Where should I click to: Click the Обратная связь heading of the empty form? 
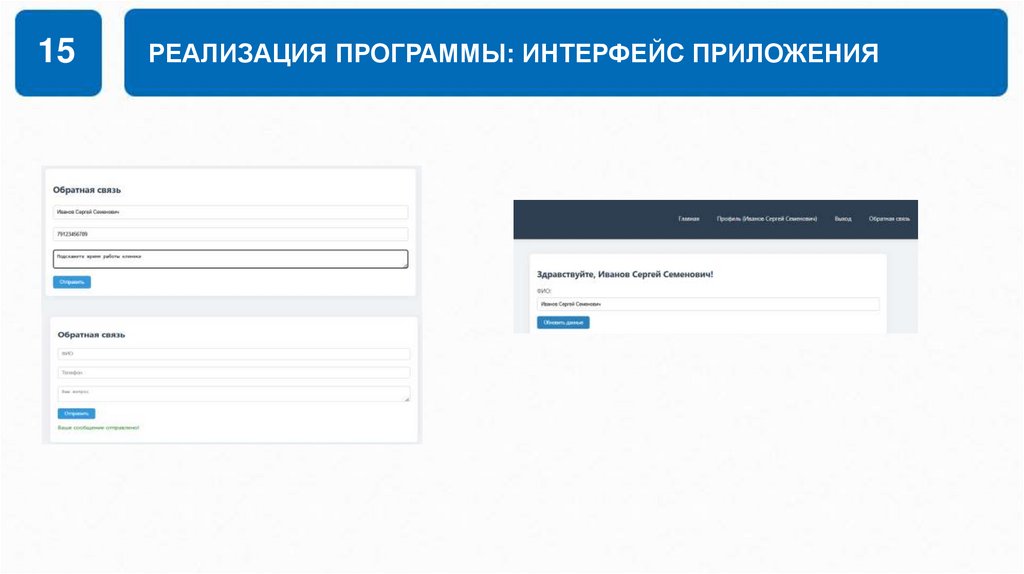[91, 334]
